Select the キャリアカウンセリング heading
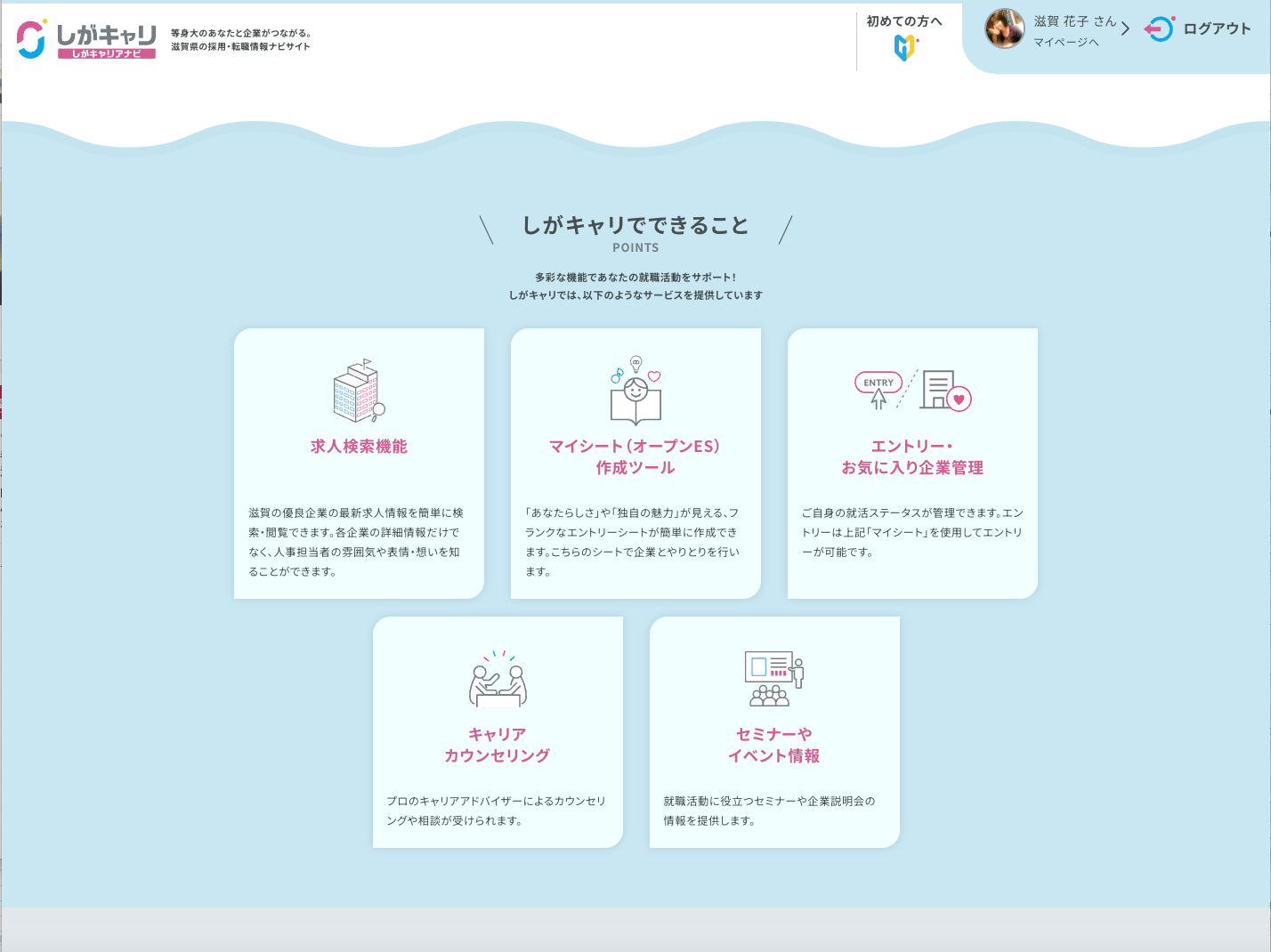The image size is (1271, 952). [498, 746]
